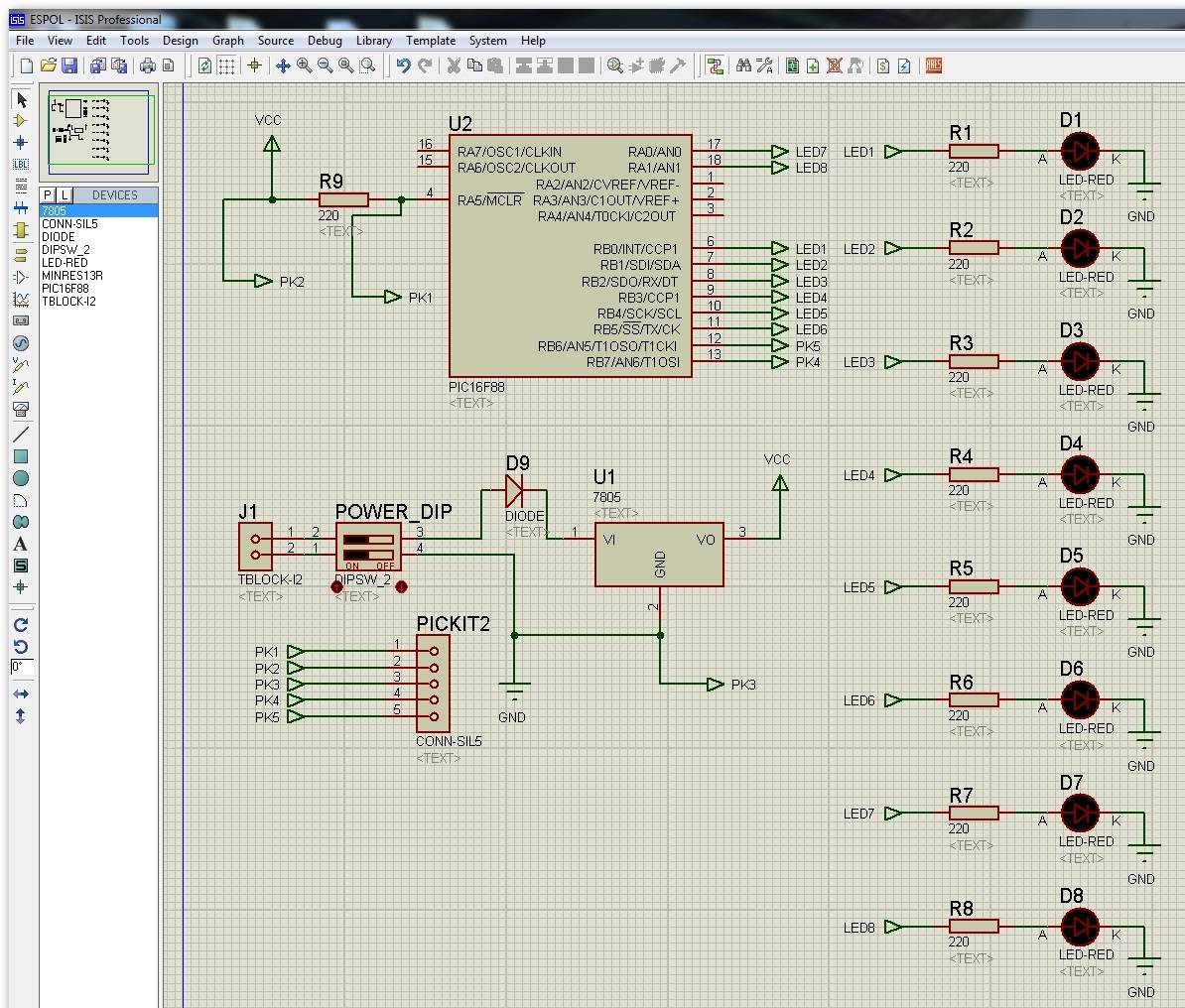Open Virtual Instruments mode
The height and width of the screenshot is (1008, 1185).
tap(21, 409)
